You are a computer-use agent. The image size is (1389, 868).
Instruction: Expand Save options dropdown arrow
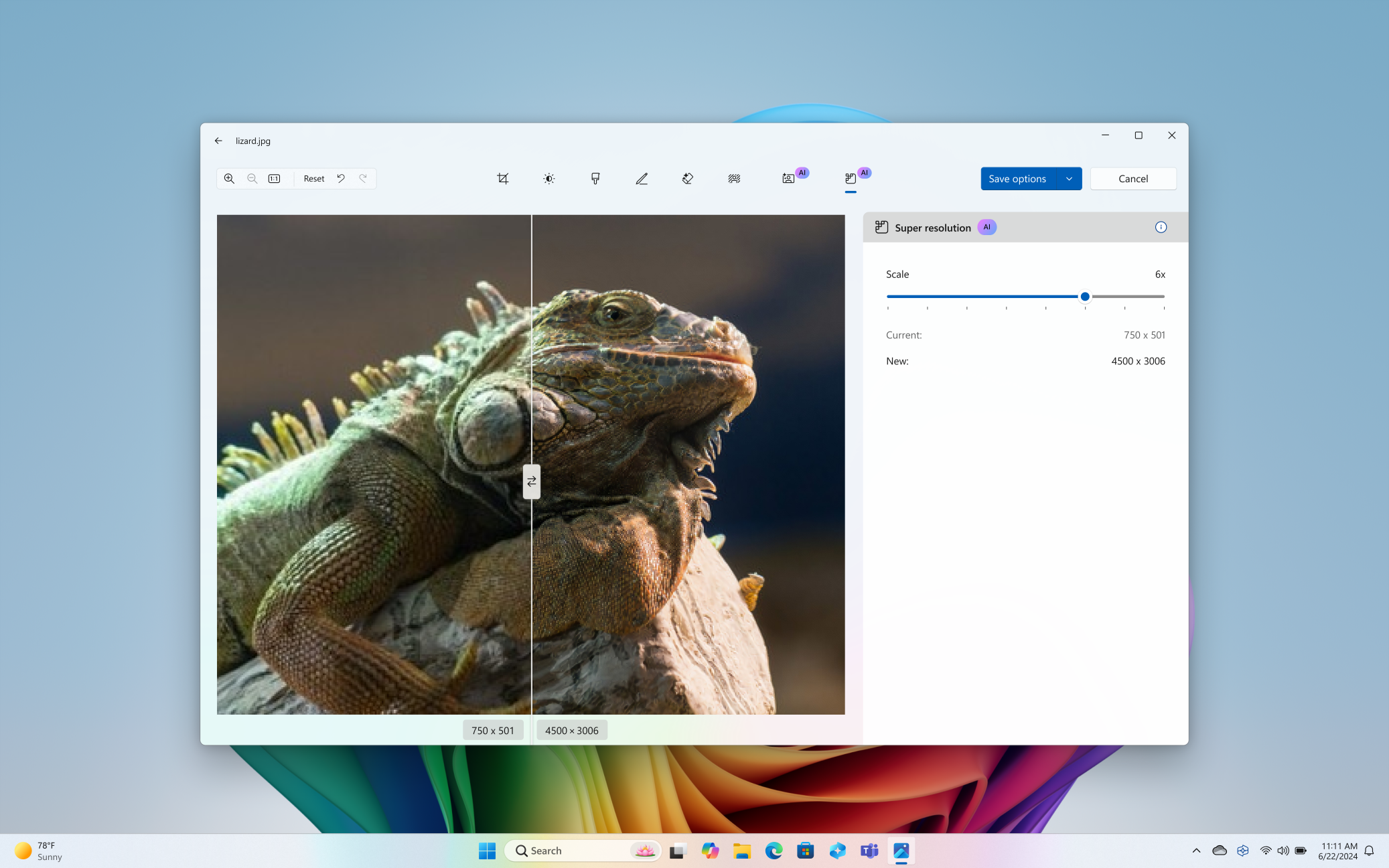click(1069, 178)
